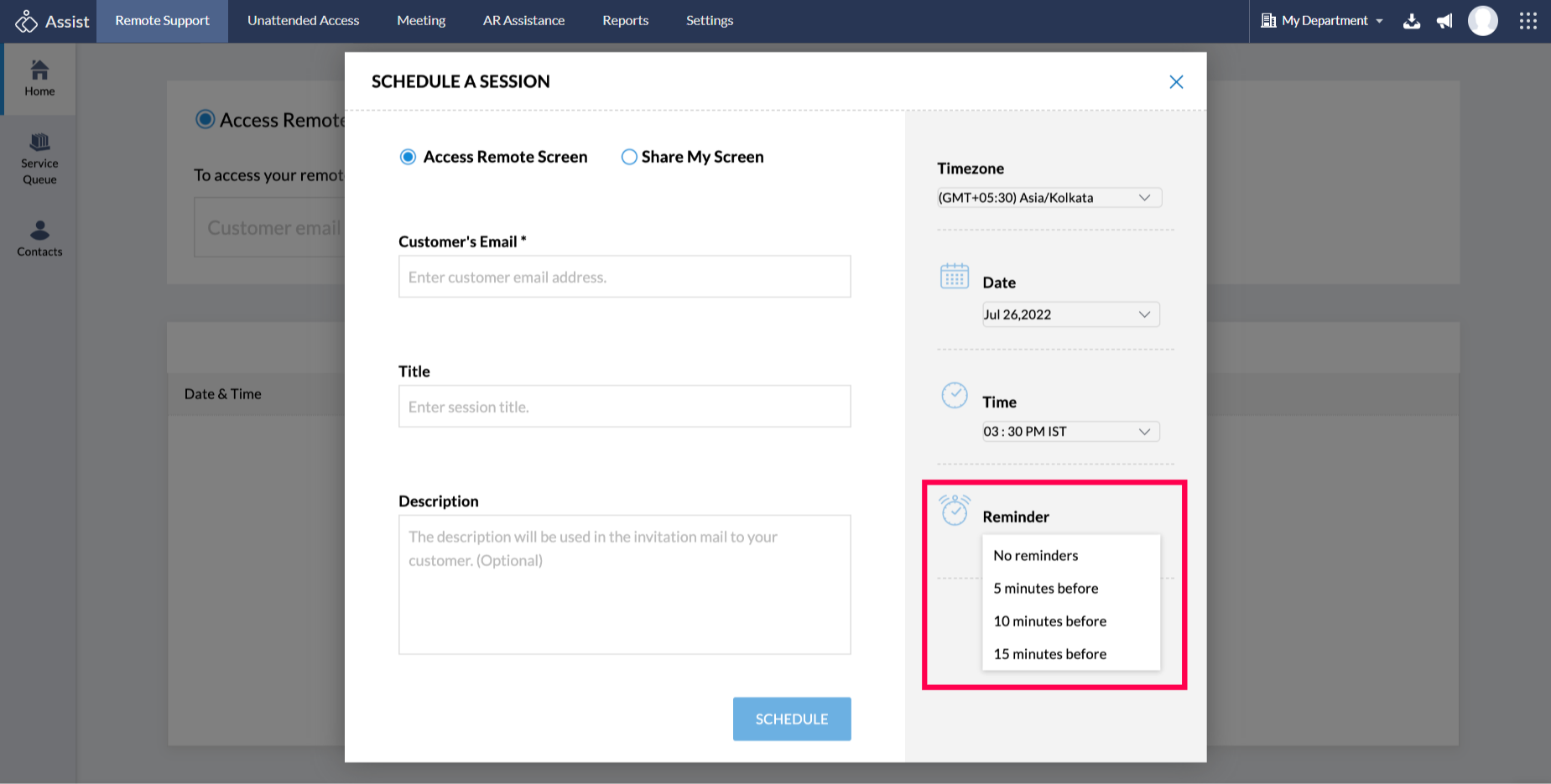Select the Share My Screen option
Screen dimensions: 1551x784
(x=629, y=157)
